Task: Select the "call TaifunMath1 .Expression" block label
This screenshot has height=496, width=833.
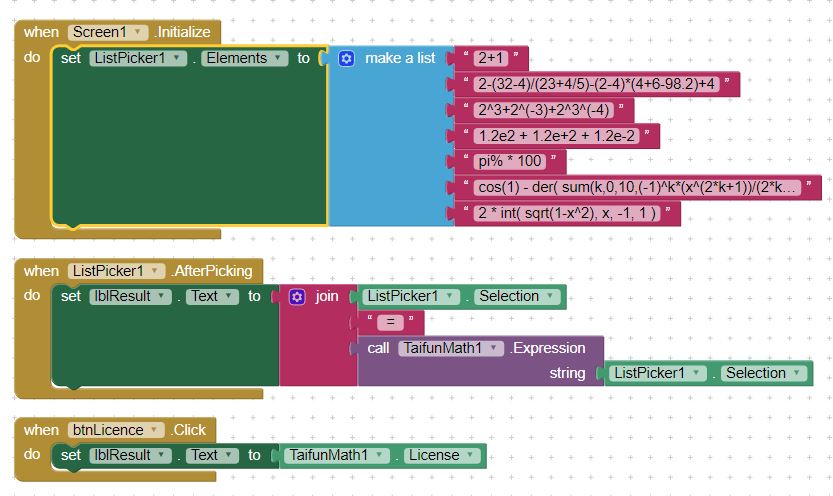Action: (378, 348)
